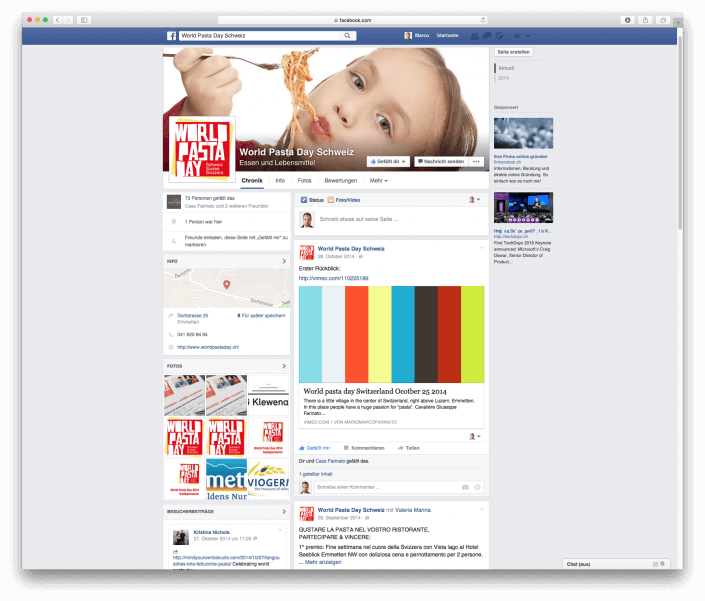Click Nachricht senden button
Image resolution: width=705 pixels, height=601 pixels.
441,161
